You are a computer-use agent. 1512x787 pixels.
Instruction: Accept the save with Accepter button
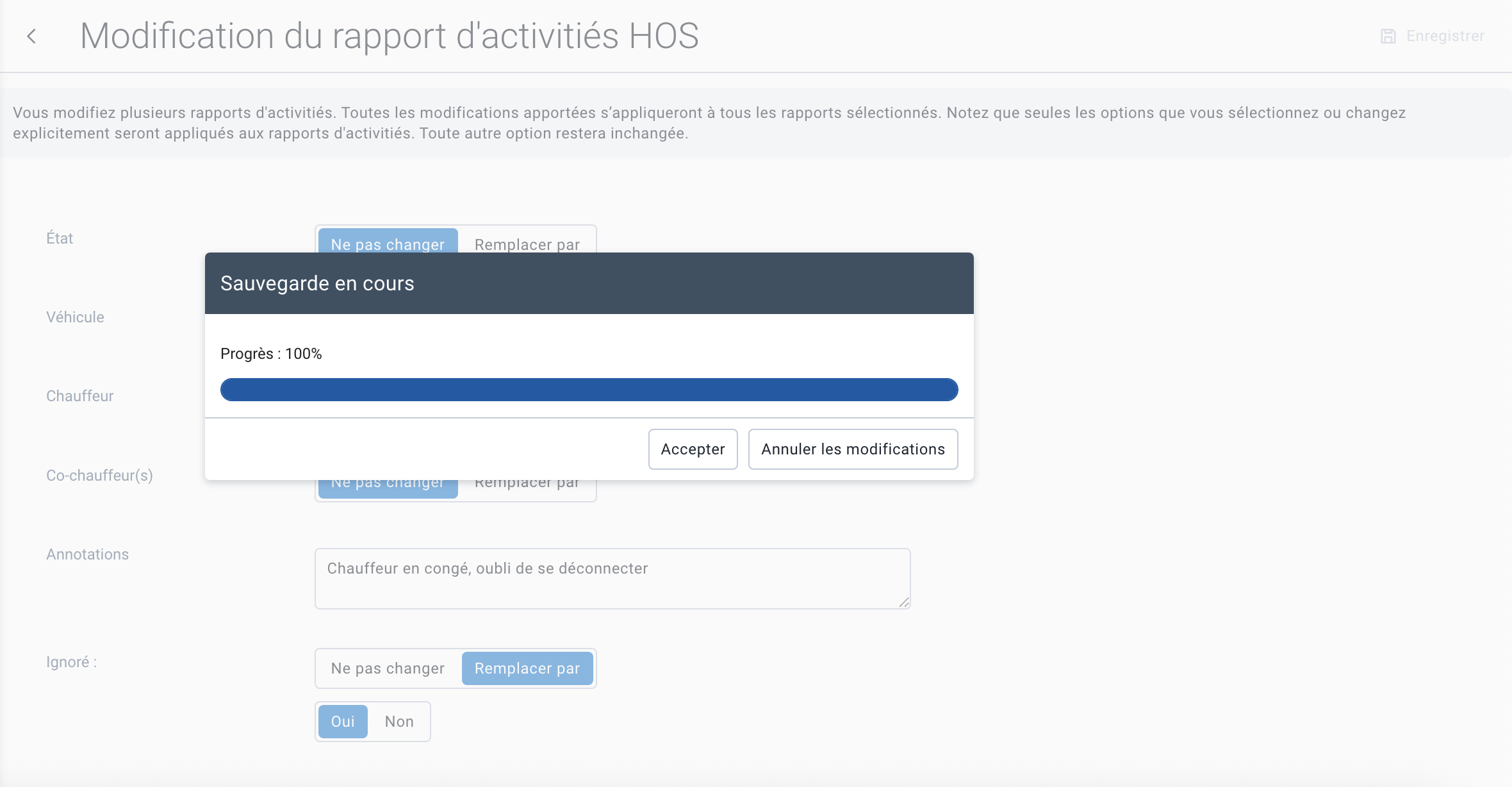coord(693,449)
